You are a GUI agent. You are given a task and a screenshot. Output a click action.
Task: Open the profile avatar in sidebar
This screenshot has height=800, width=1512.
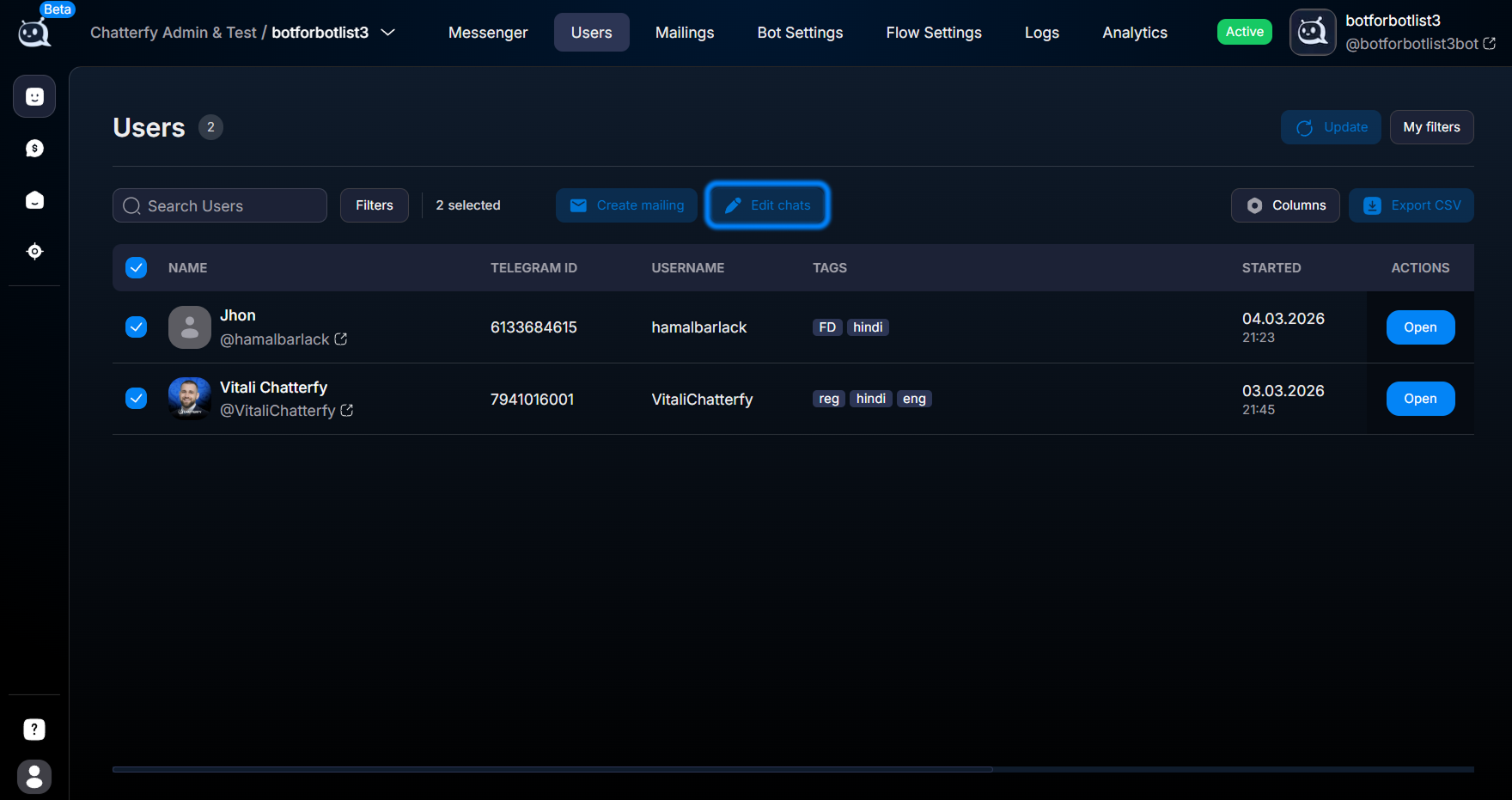34,777
